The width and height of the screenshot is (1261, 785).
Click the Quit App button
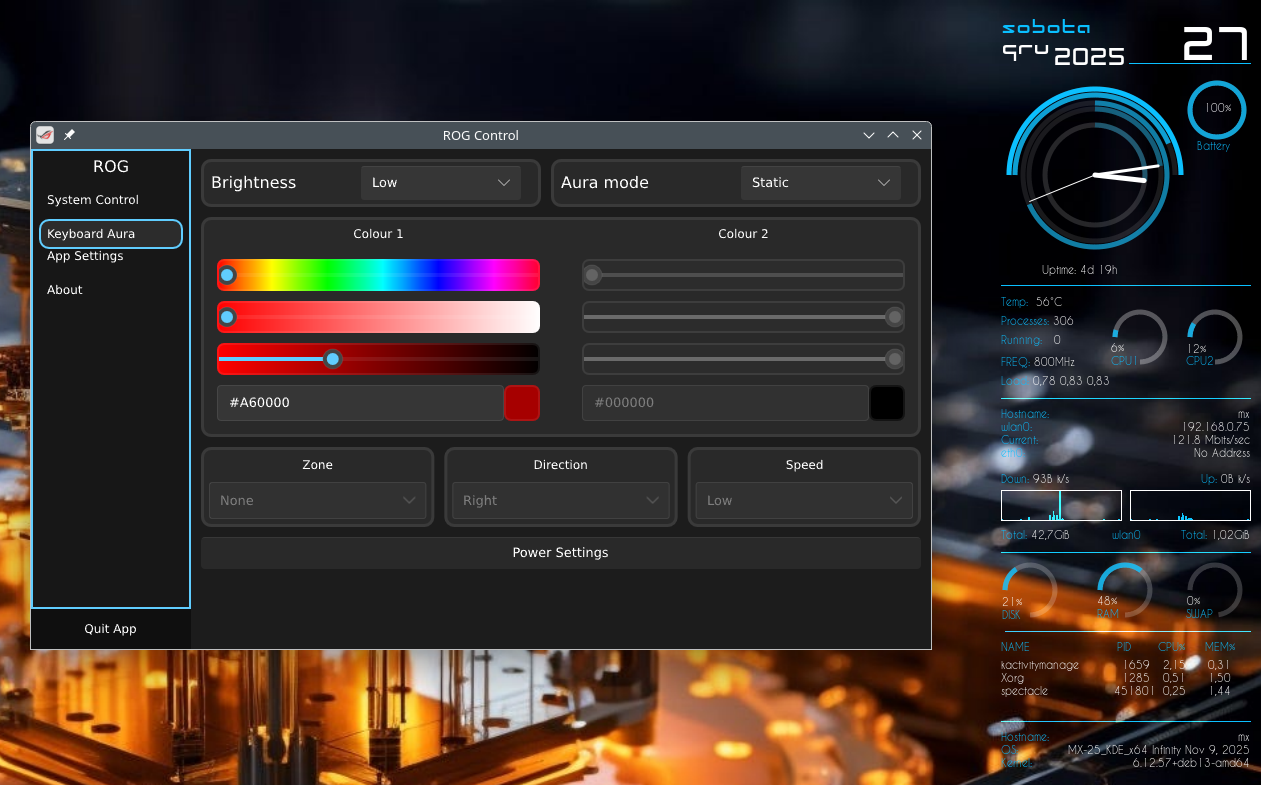coord(110,629)
